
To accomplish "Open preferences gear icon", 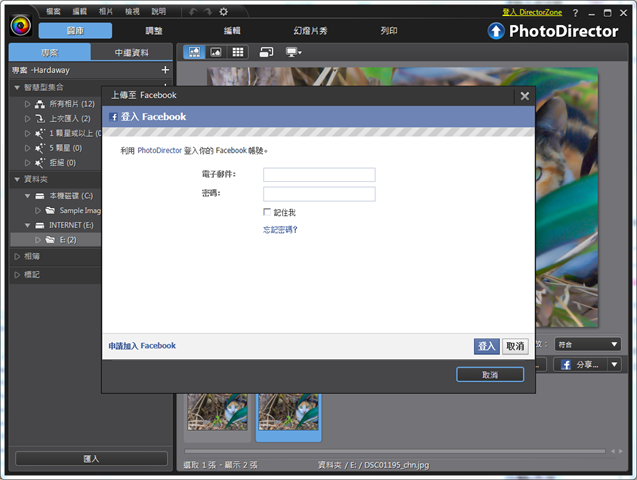I will pyautogui.click(x=223, y=12).
